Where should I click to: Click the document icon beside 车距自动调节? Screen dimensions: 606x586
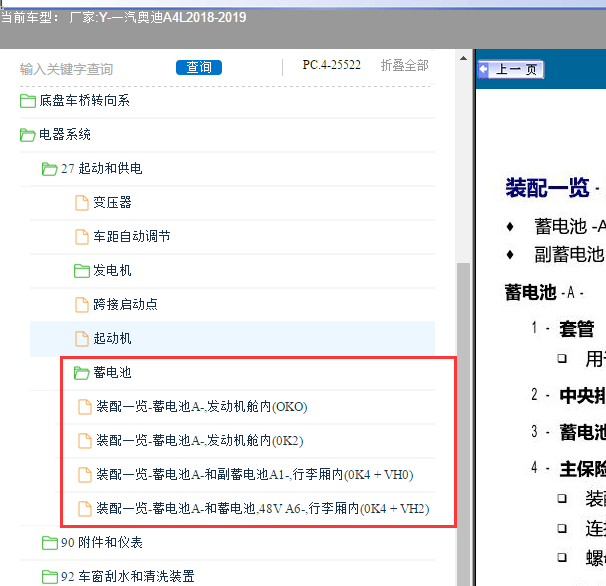(x=82, y=237)
